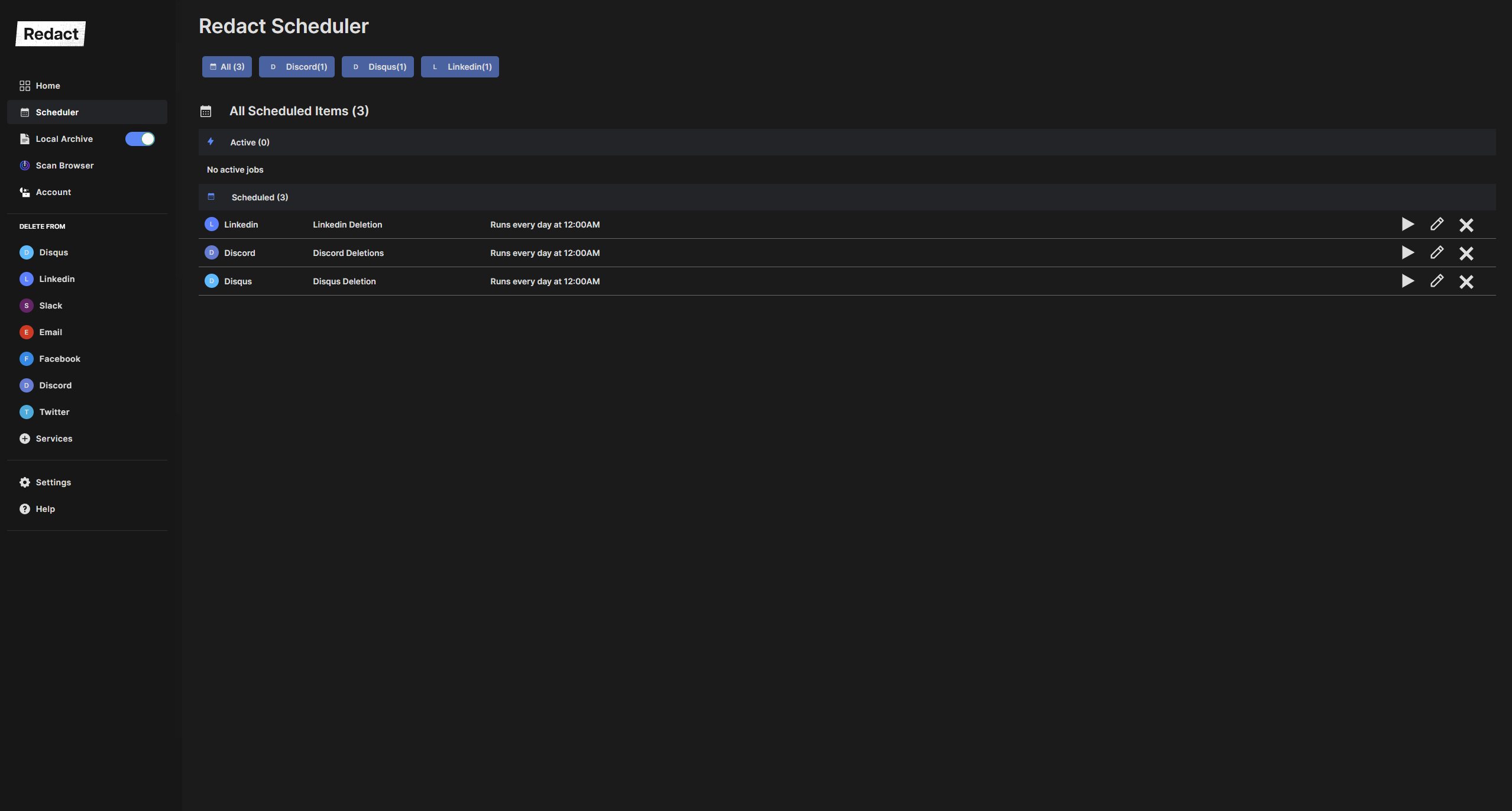Click the Redact logo
Viewport: 1512px width, 811px height.
51,34
